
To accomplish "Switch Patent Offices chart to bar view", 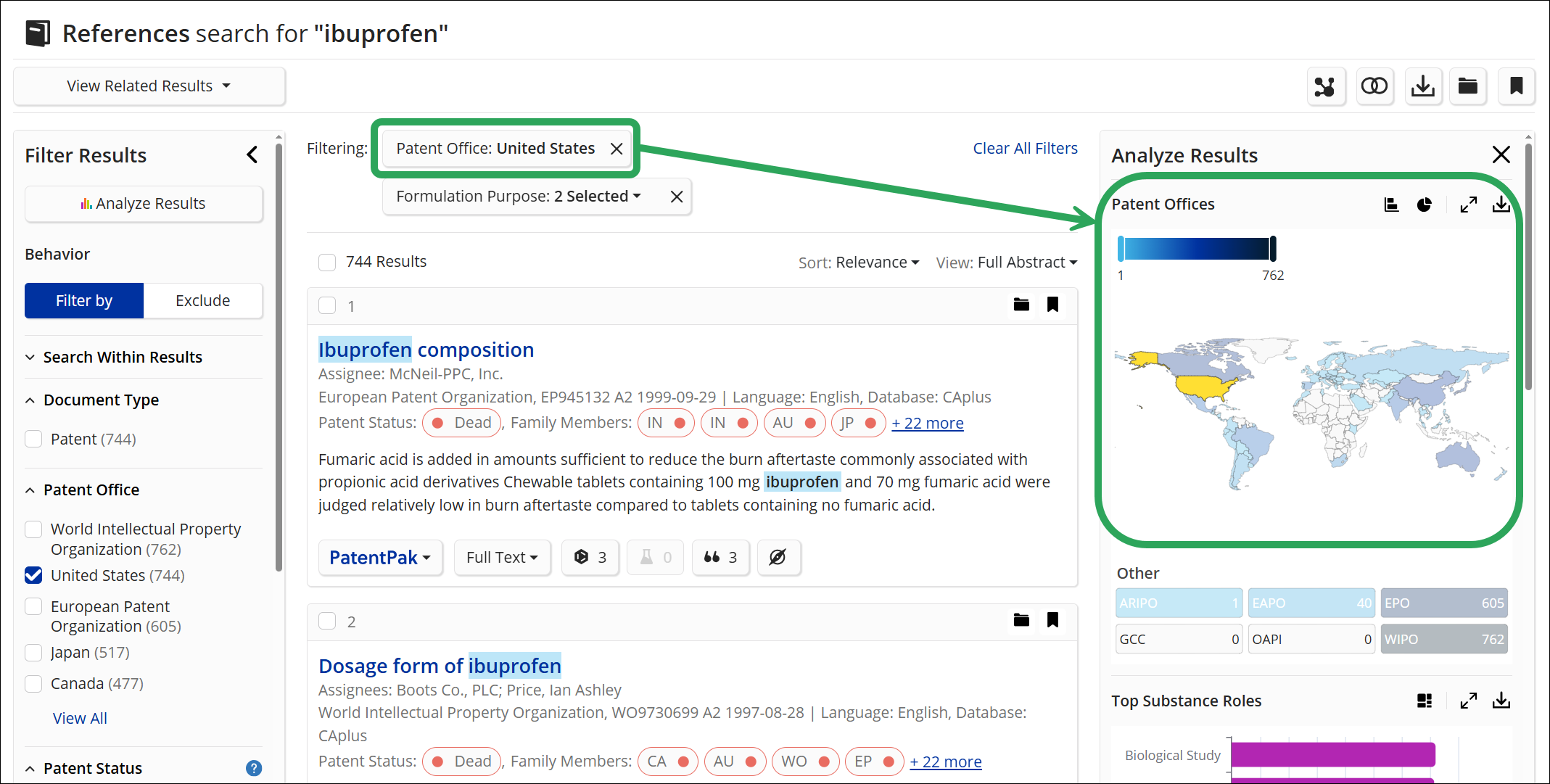I will pos(1391,205).
